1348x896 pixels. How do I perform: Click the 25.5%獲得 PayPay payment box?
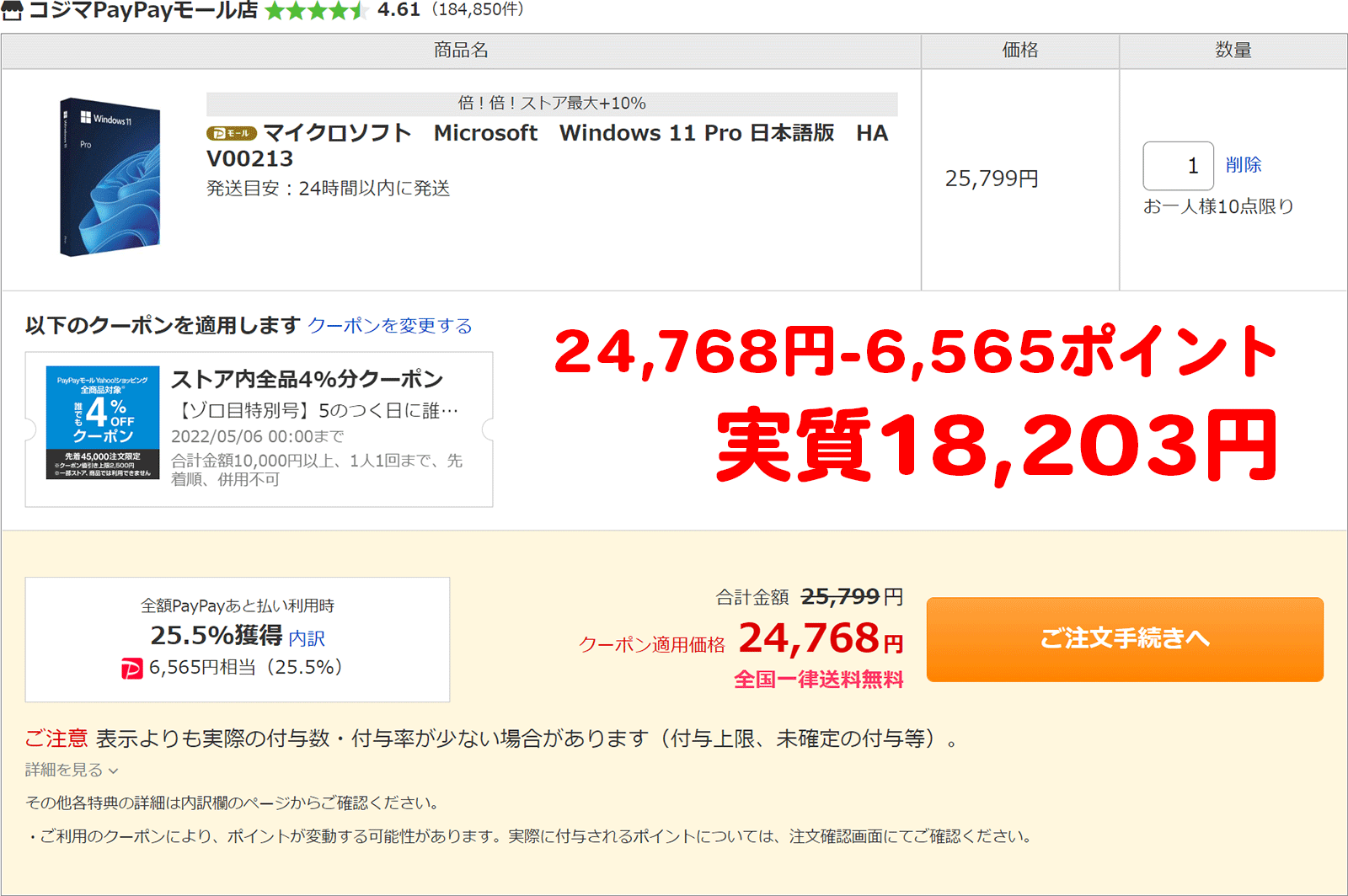coord(238,639)
